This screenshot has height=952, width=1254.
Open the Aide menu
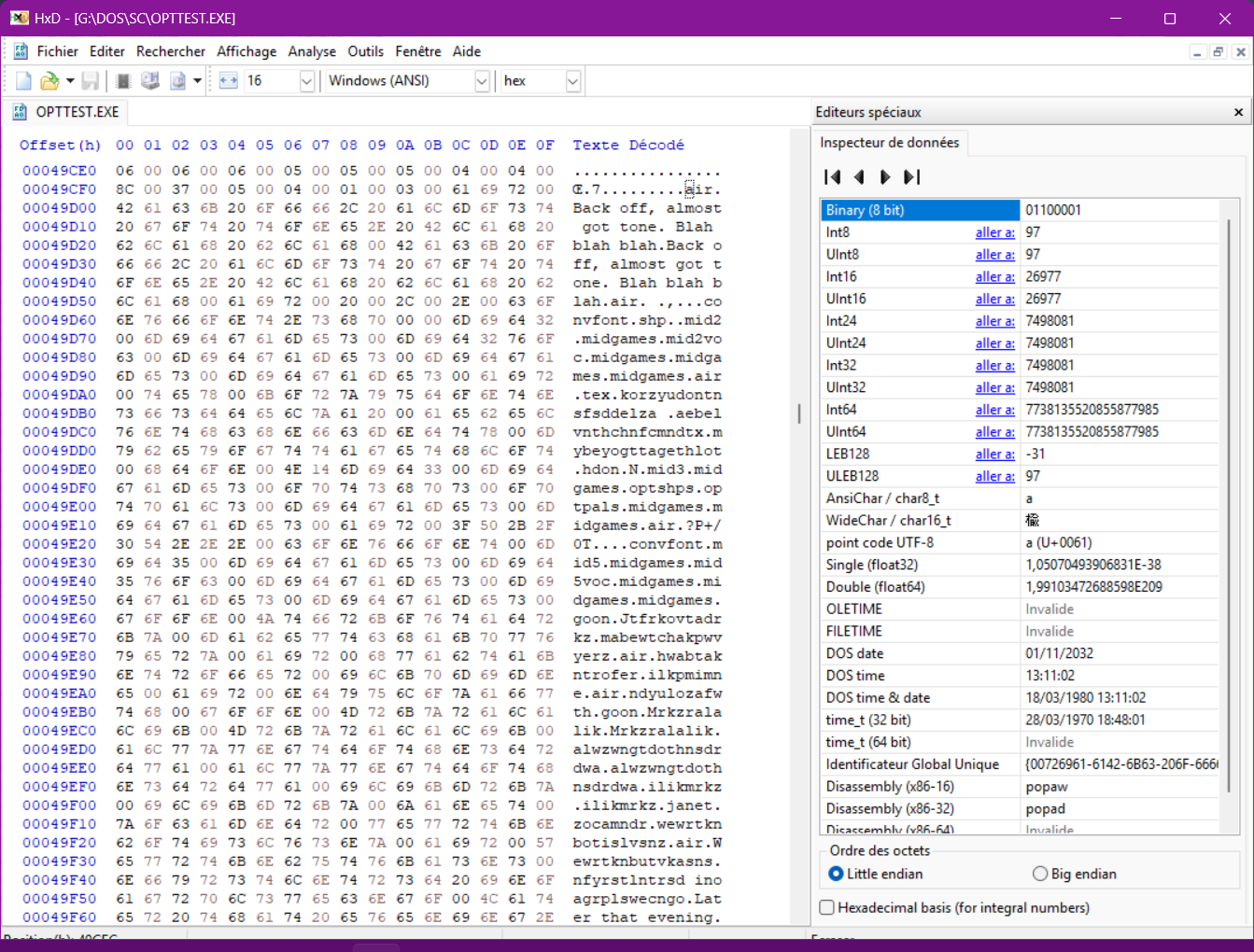click(467, 51)
